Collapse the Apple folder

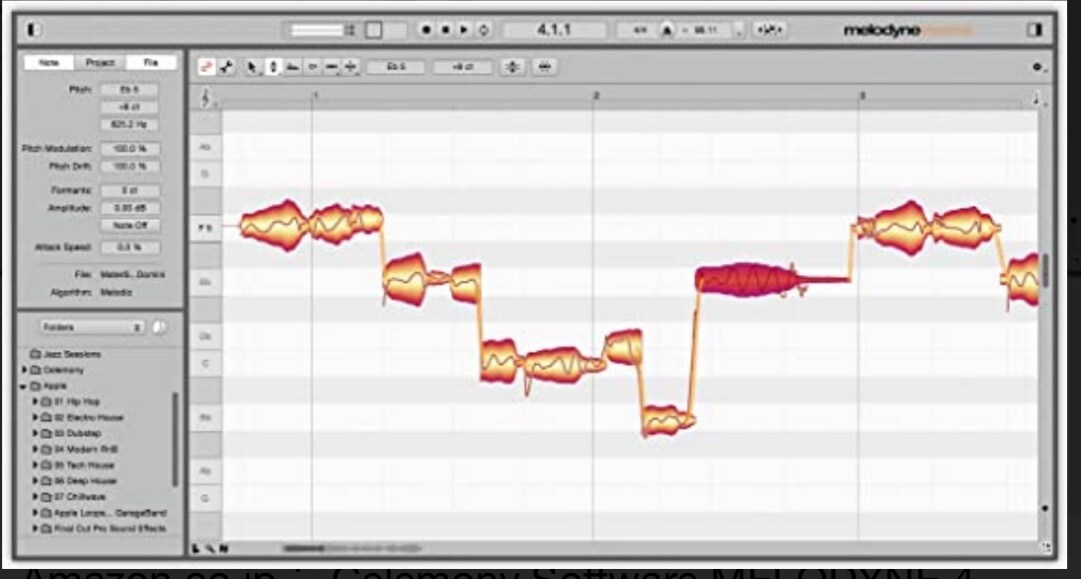coord(25,386)
